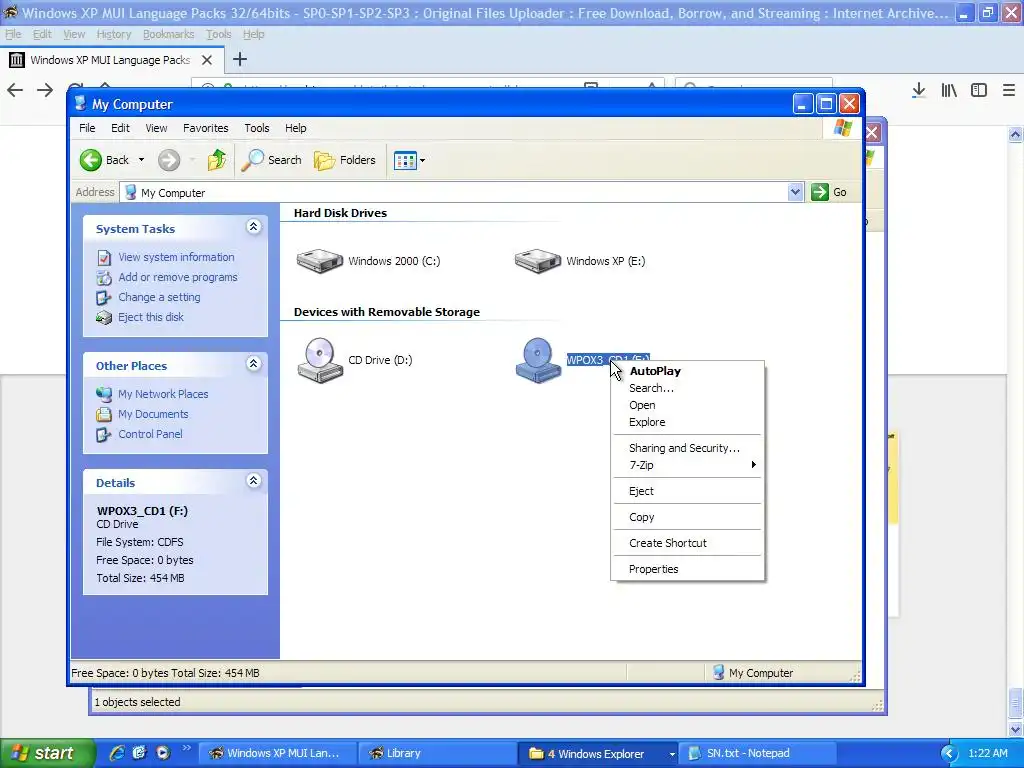Launch Internet Explorer from quick launch
This screenshot has height=768, width=1024.
click(118, 753)
